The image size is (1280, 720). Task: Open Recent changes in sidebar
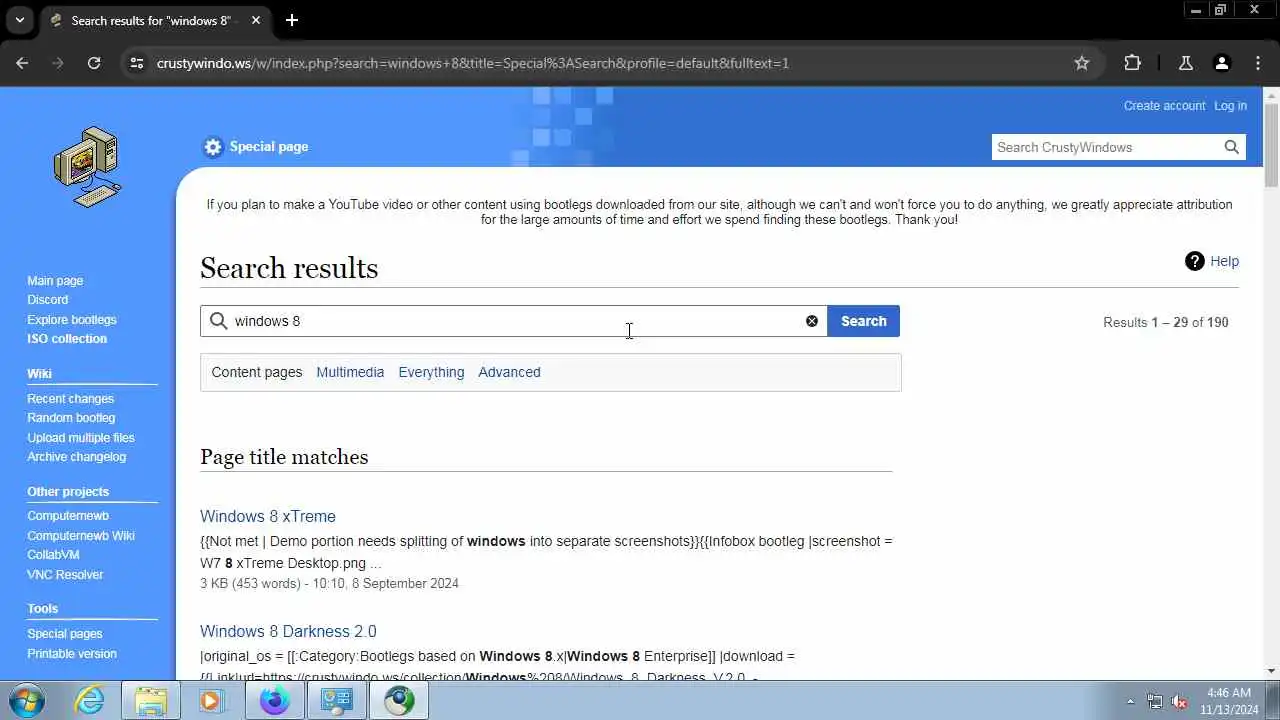coord(71,399)
